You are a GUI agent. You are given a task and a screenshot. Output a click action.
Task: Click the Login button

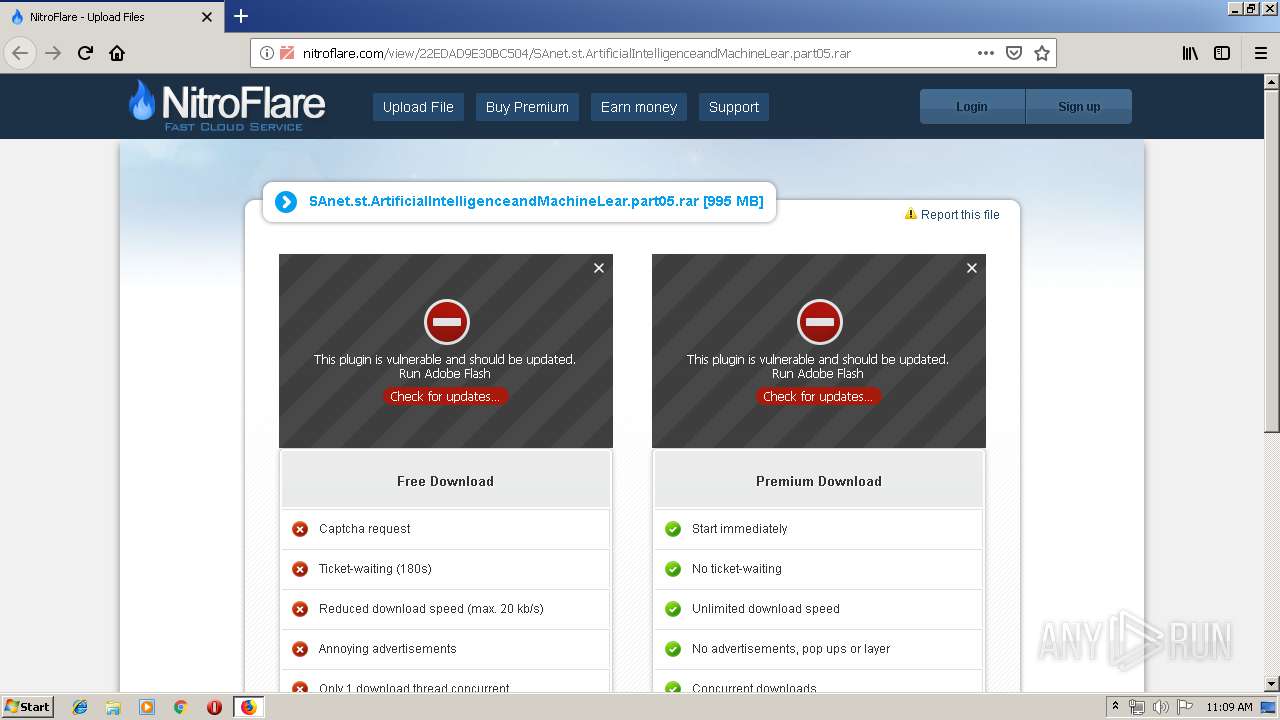click(x=972, y=106)
